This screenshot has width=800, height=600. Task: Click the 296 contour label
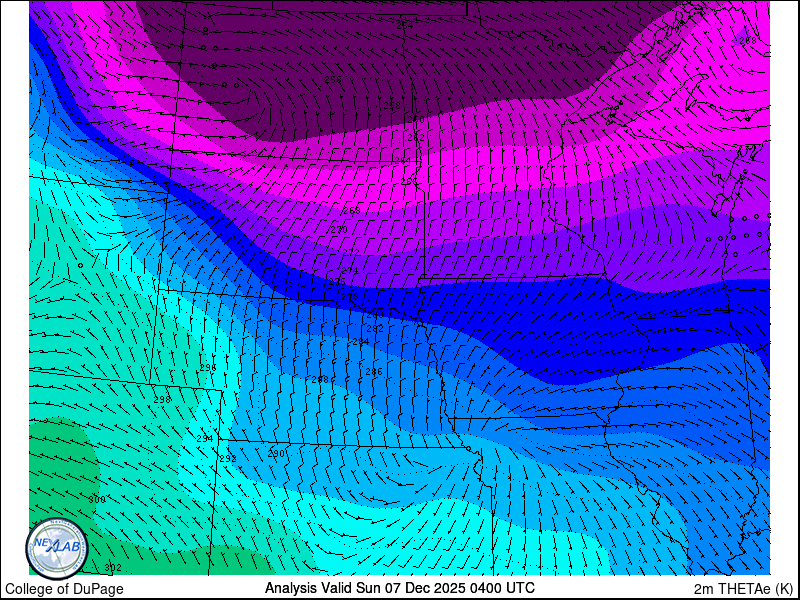click(x=208, y=367)
